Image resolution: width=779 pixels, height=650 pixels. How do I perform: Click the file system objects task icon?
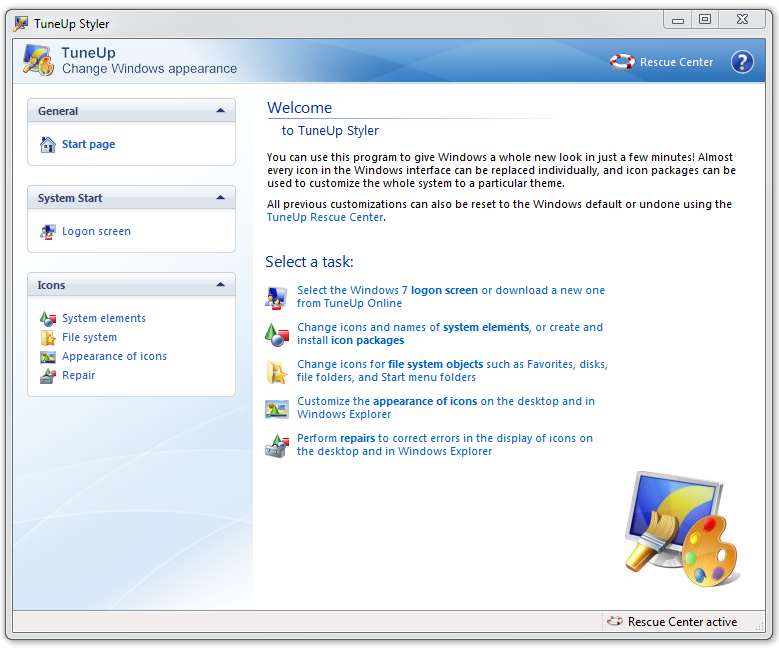(x=277, y=372)
